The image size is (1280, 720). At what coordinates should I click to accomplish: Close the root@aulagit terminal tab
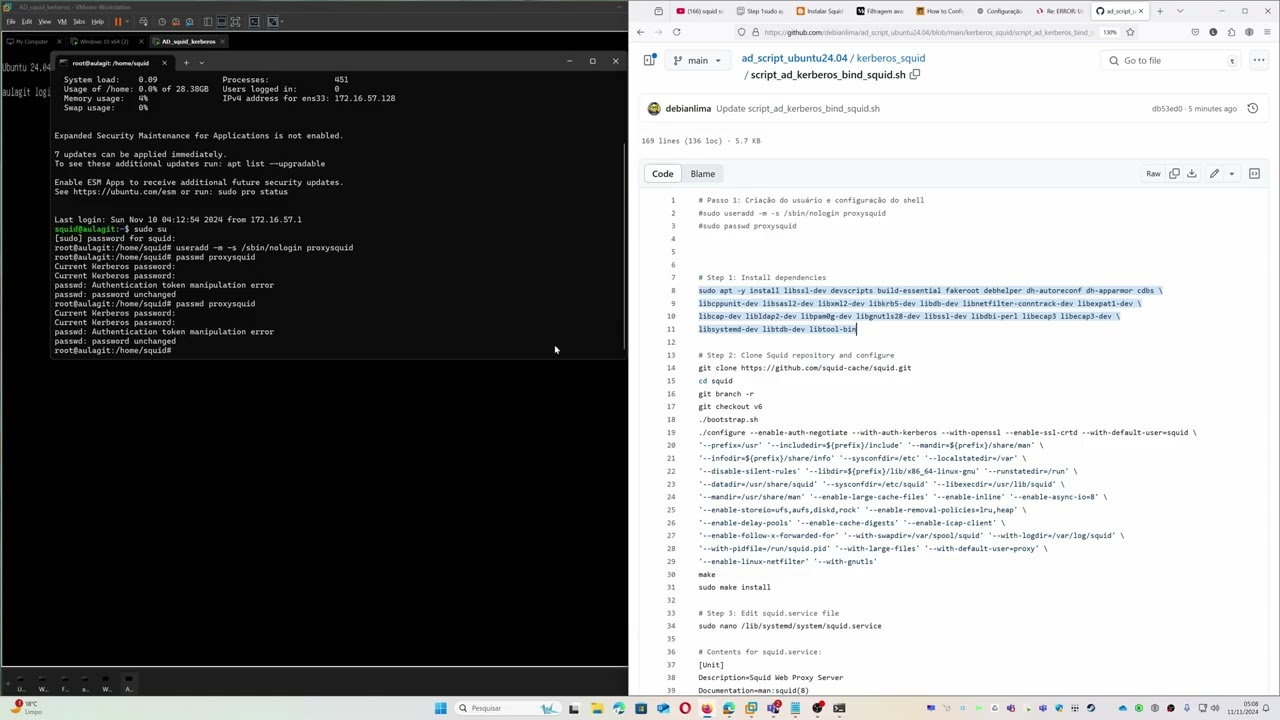click(164, 62)
